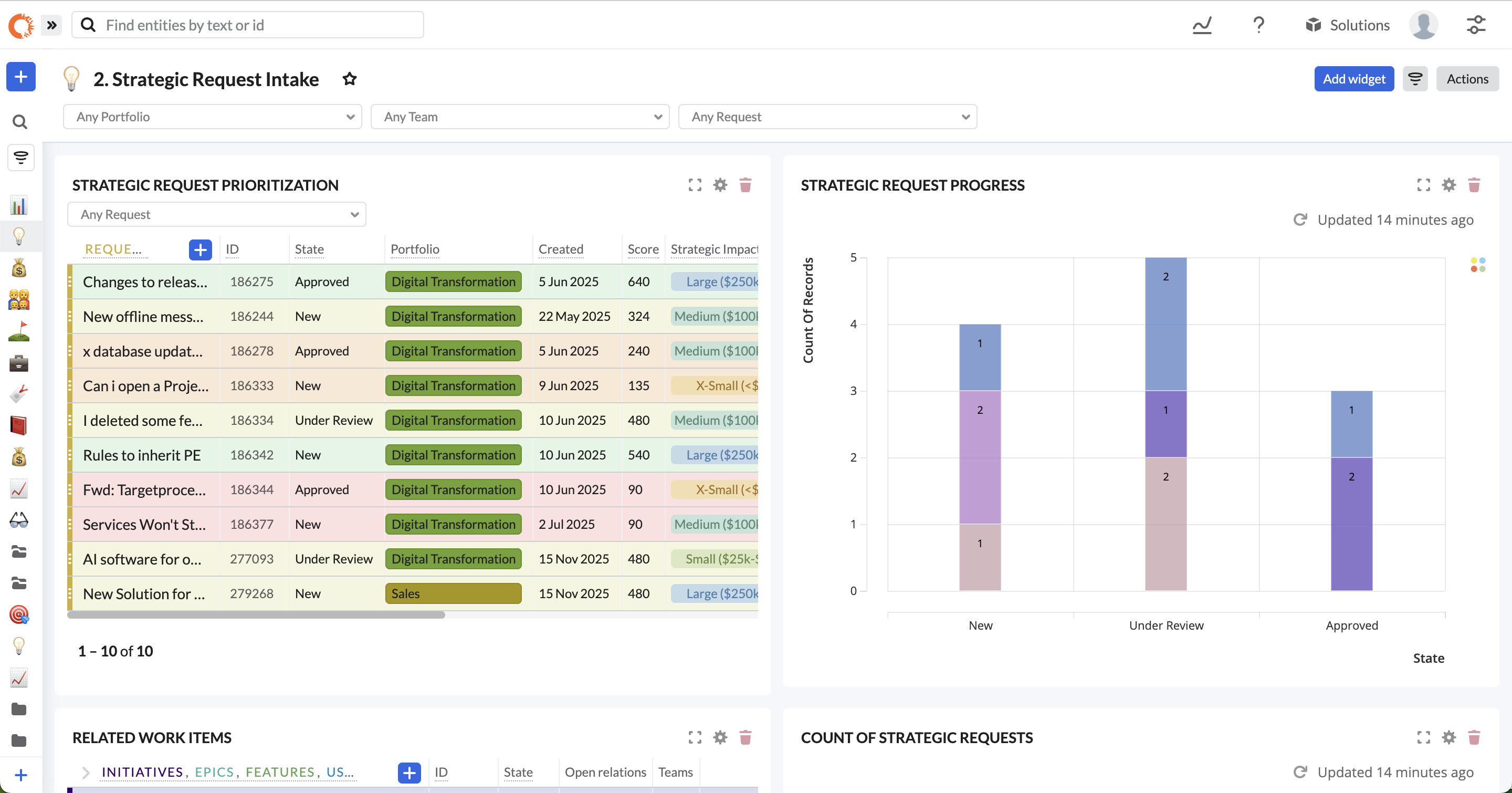Open the activity chart icon in the top bar
The width and height of the screenshot is (1512, 793).
[1202, 25]
